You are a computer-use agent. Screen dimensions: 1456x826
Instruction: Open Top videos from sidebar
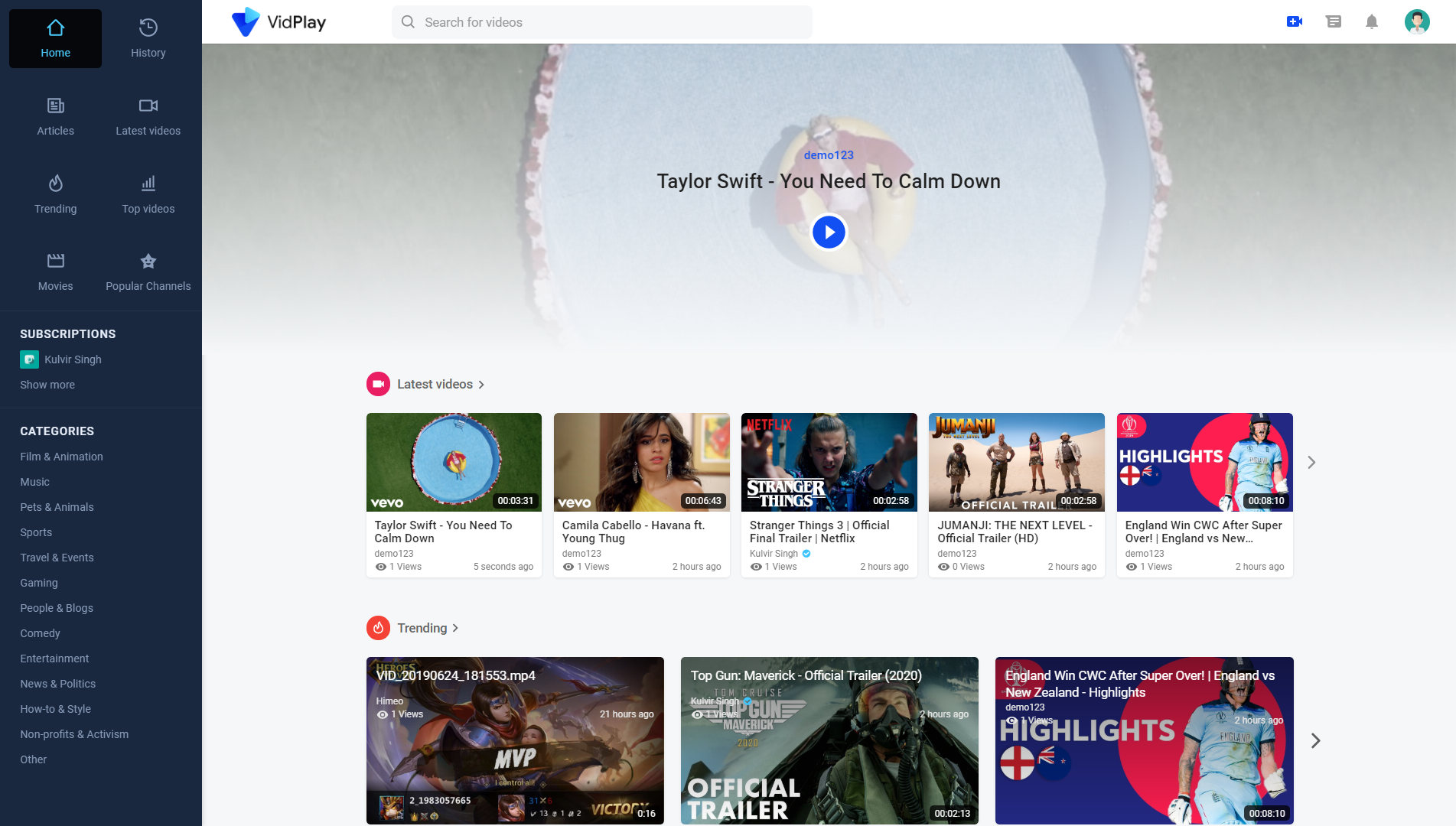(x=148, y=194)
